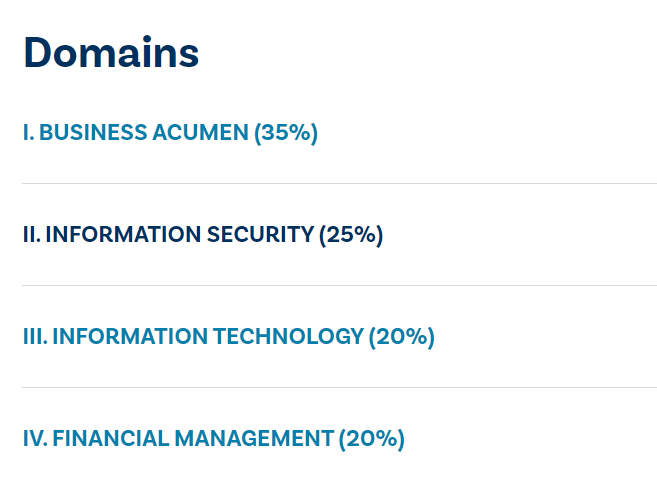Screen dimensions: 657x478
Task: Expand the Information Technology (20%) section
Action: click(x=339, y=337)
